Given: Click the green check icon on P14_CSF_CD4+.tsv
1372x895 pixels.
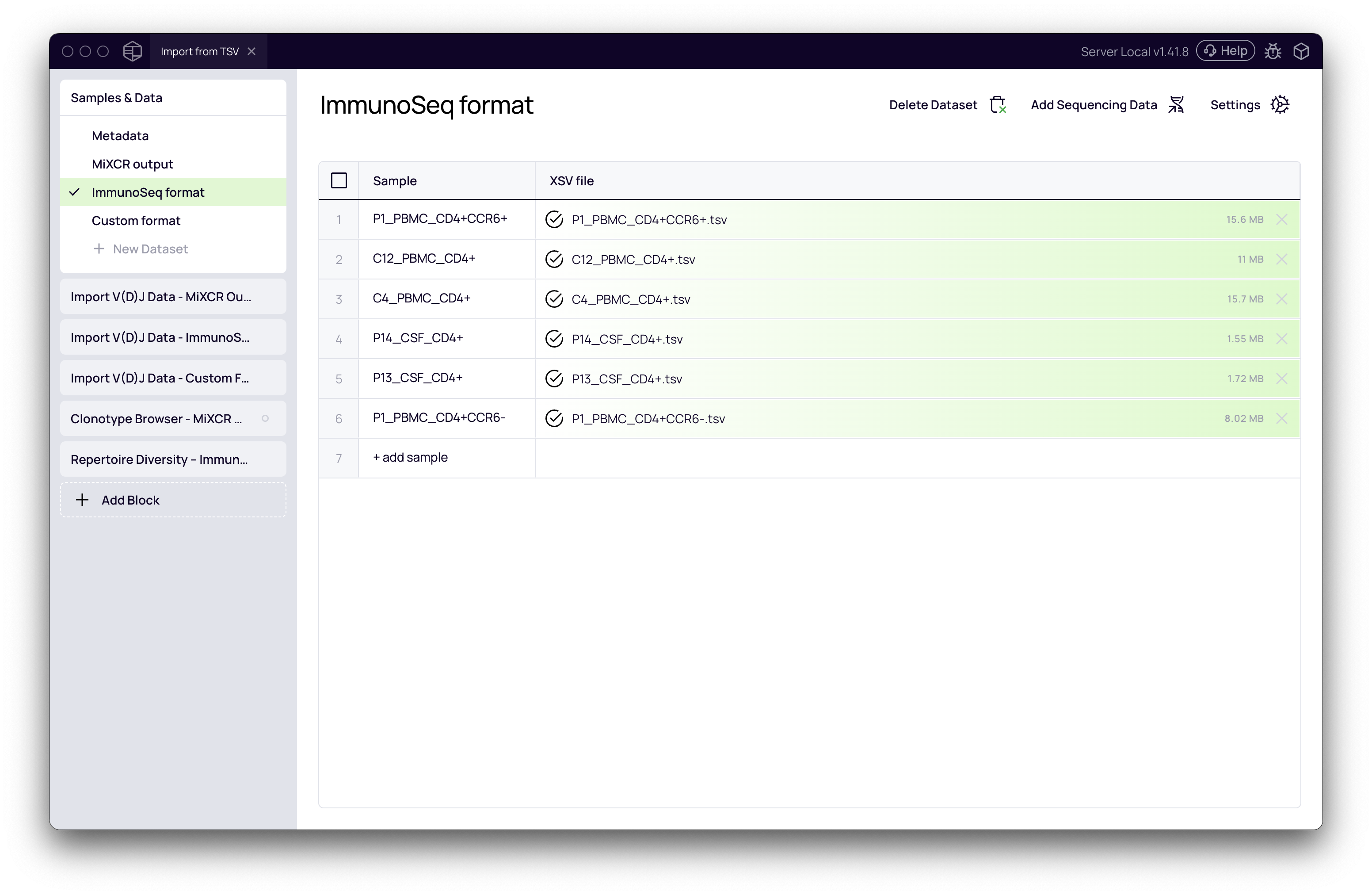Looking at the screenshot, I should [553, 339].
